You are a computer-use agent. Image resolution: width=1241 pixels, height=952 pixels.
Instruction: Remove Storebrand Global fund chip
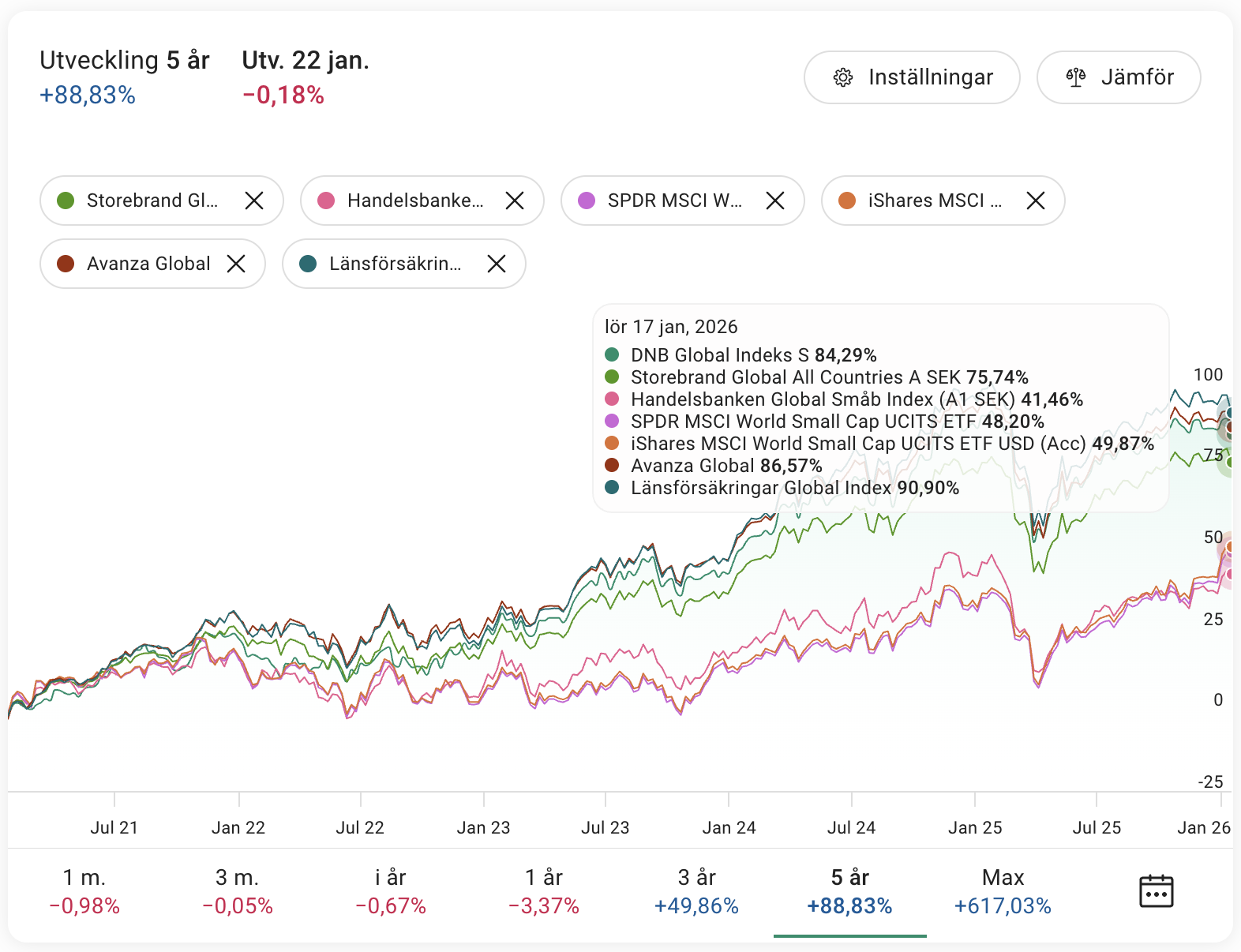[254, 201]
